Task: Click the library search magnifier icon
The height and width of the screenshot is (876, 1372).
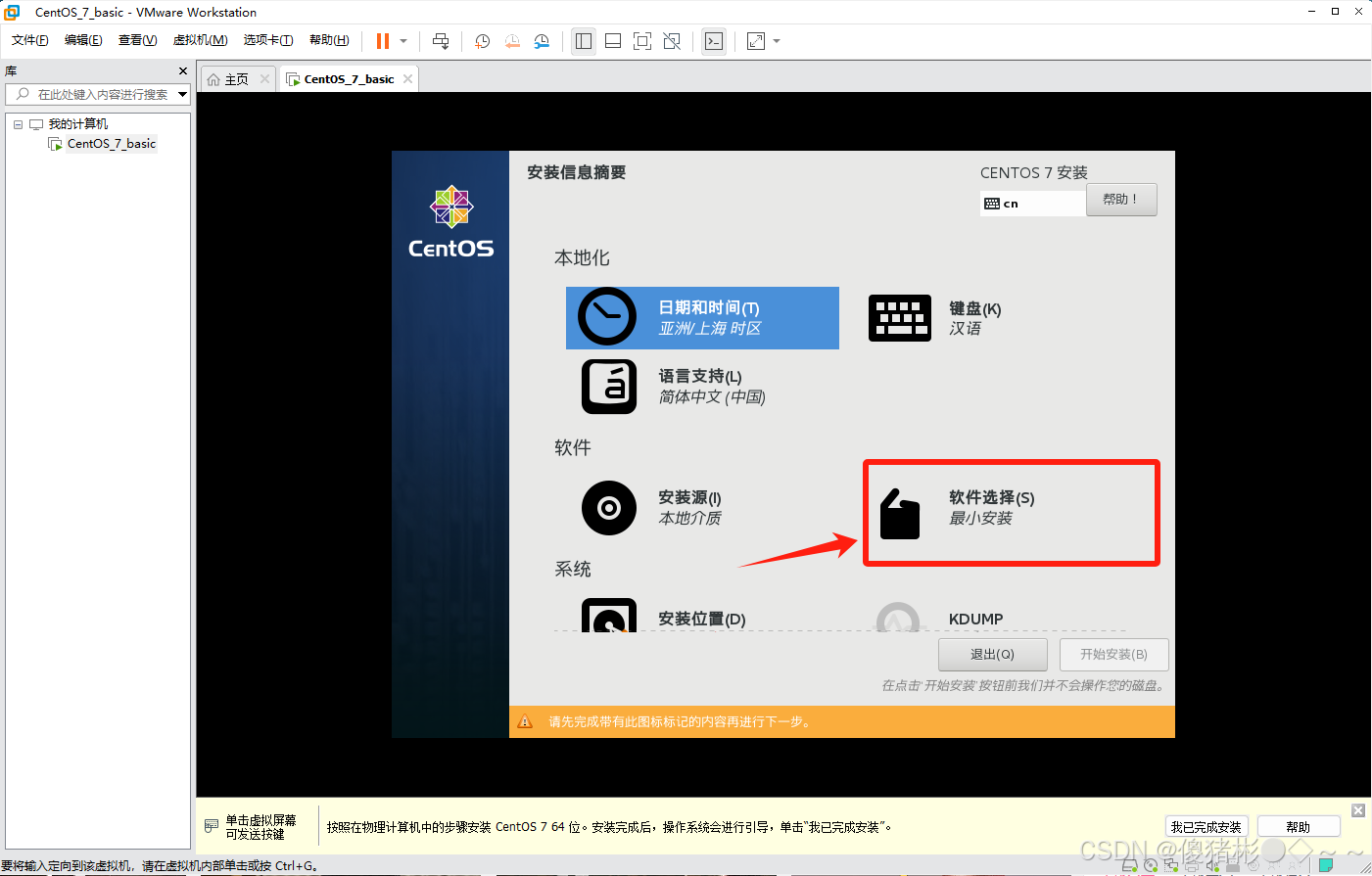Action: click(23, 94)
